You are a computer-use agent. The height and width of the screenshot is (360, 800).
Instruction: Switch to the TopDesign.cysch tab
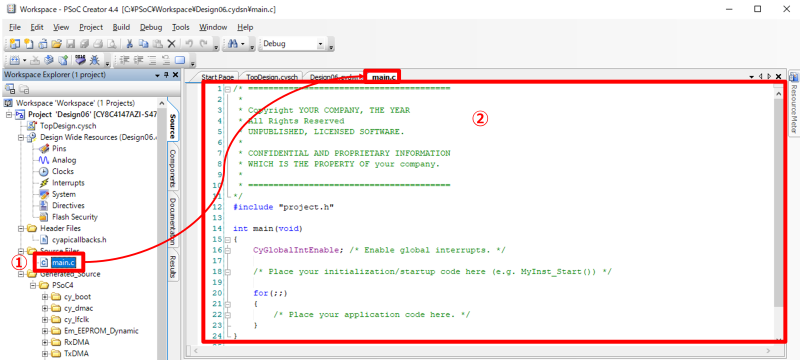tap(272, 77)
